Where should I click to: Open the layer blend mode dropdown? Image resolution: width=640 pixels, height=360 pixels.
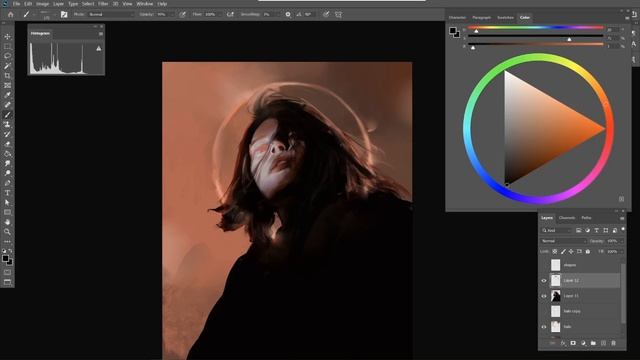point(564,241)
